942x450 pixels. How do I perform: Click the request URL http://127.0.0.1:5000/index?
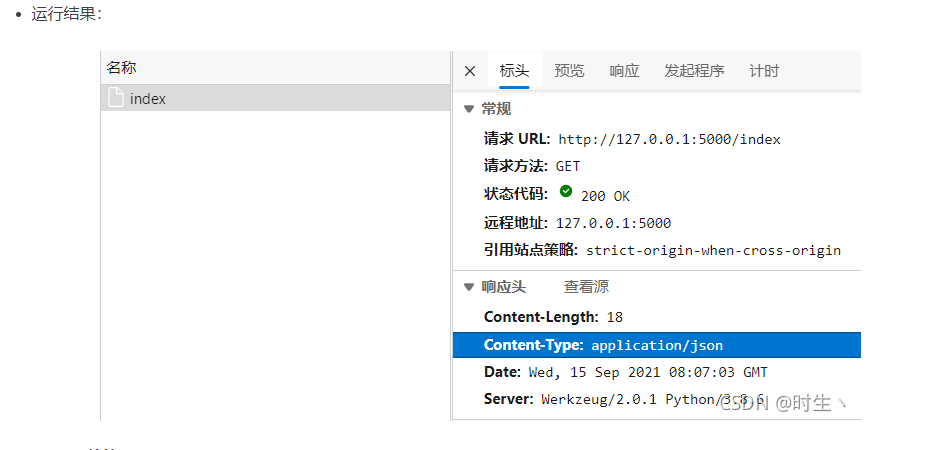669,140
